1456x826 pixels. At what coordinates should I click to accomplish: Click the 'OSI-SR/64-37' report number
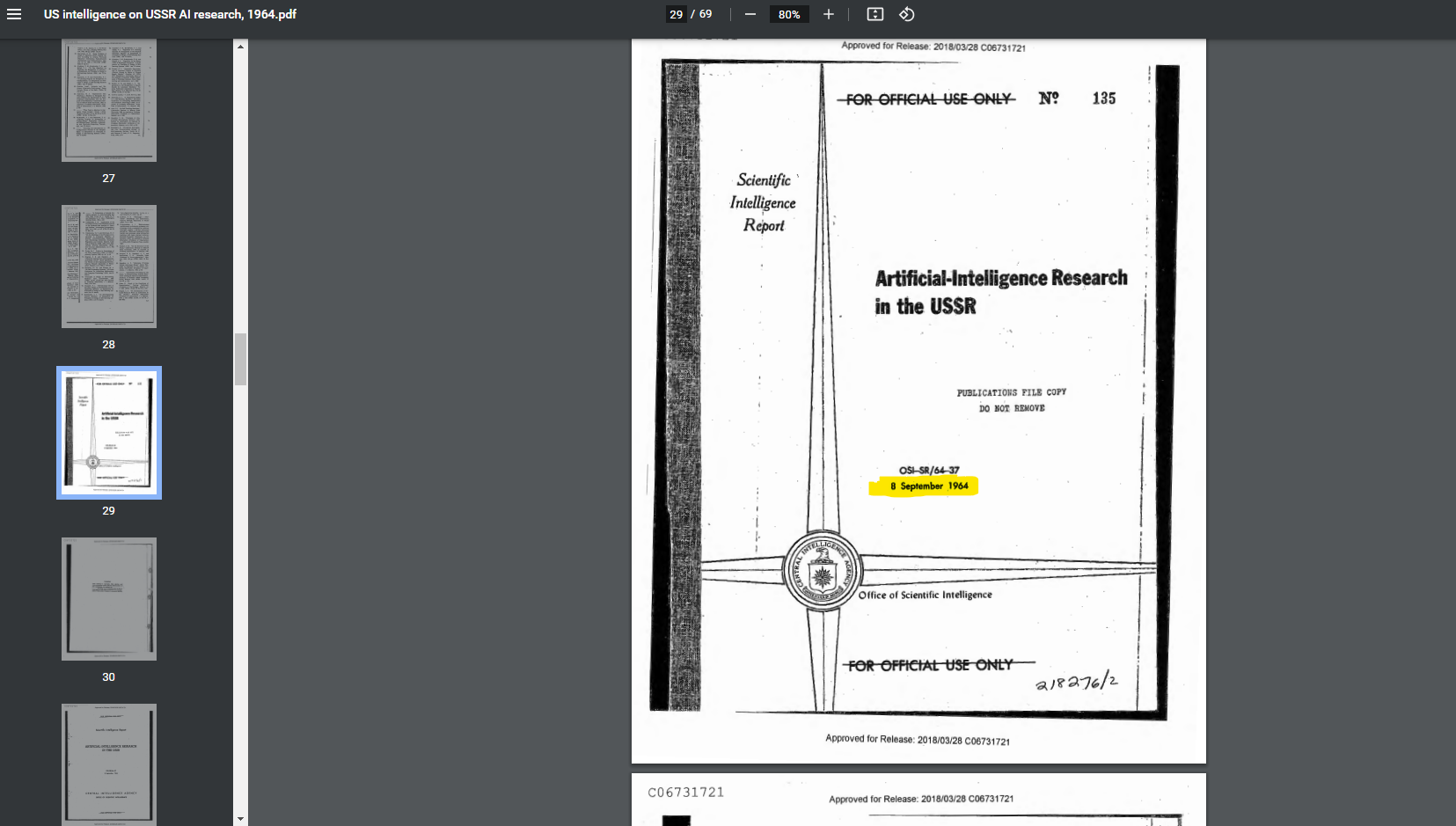[929, 470]
